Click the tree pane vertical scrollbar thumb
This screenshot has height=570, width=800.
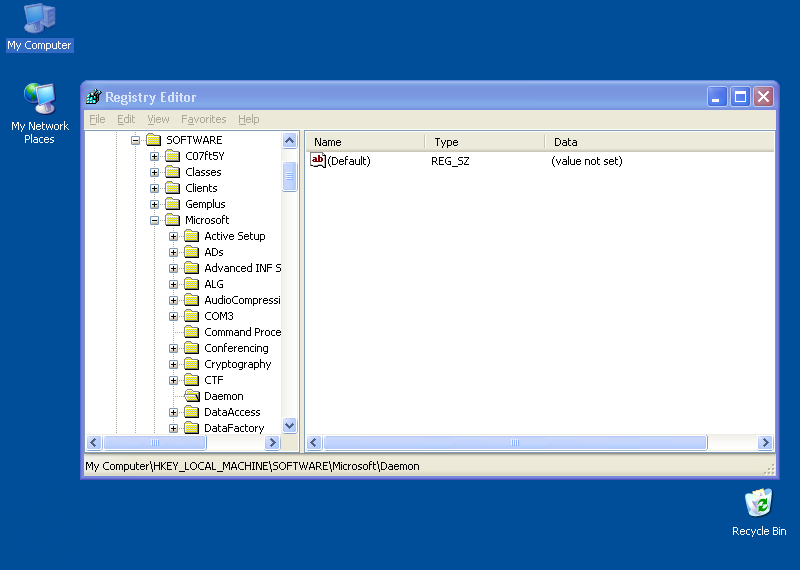[289, 177]
